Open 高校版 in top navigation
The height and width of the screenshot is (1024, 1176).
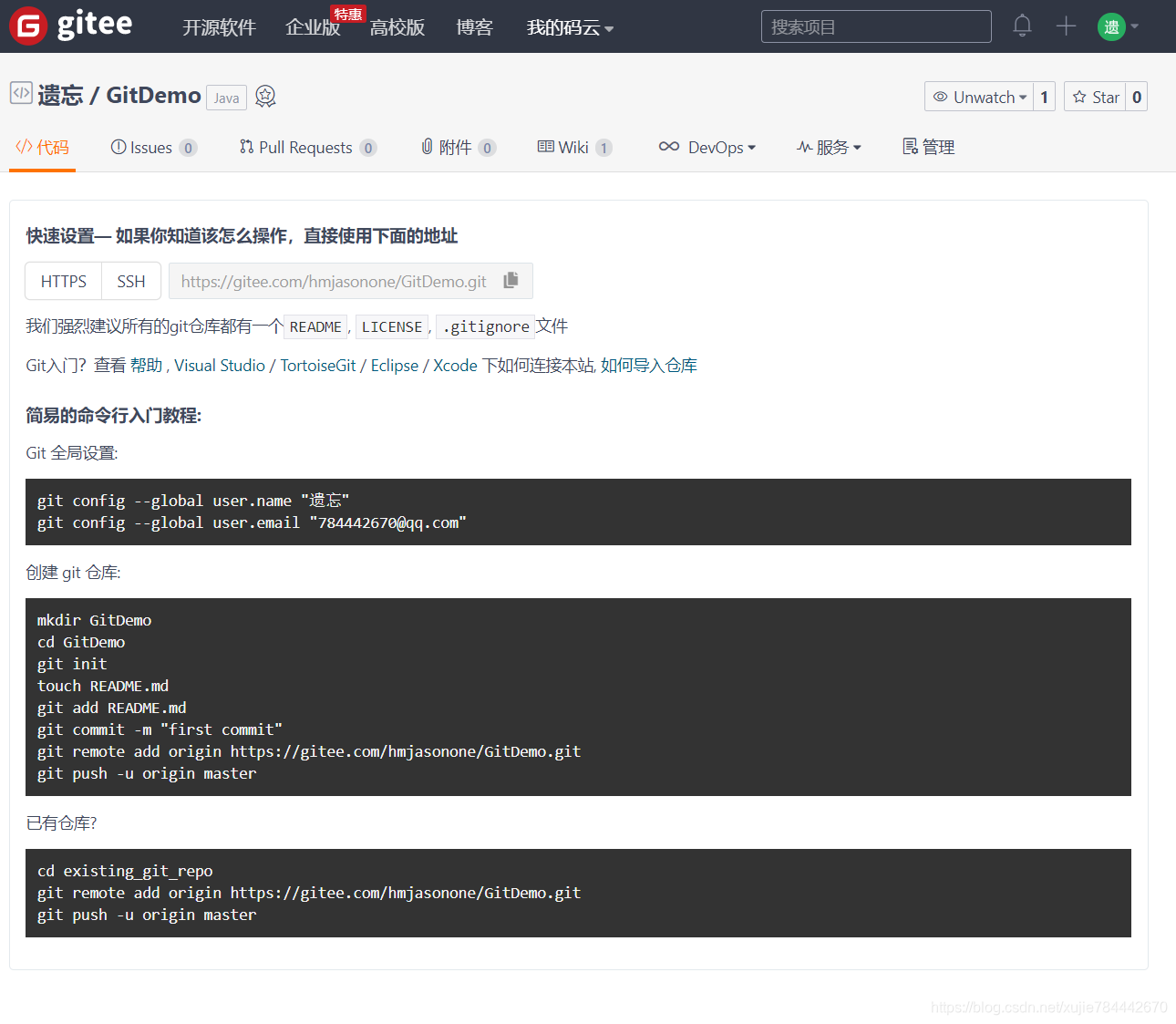pyautogui.click(x=397, y=28)
